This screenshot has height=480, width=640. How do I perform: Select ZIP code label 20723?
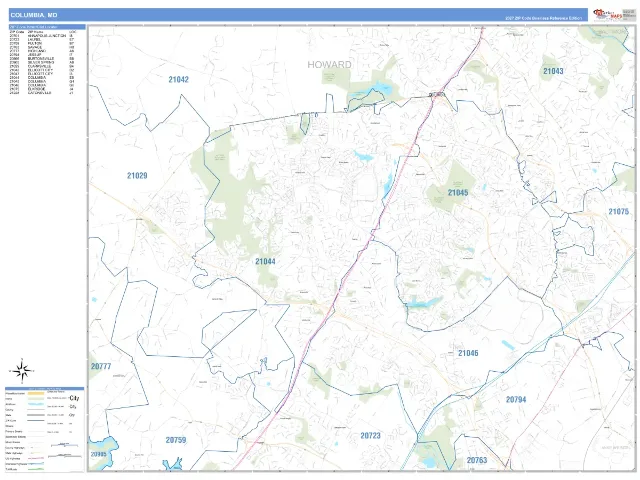click(x=371, y=436)
